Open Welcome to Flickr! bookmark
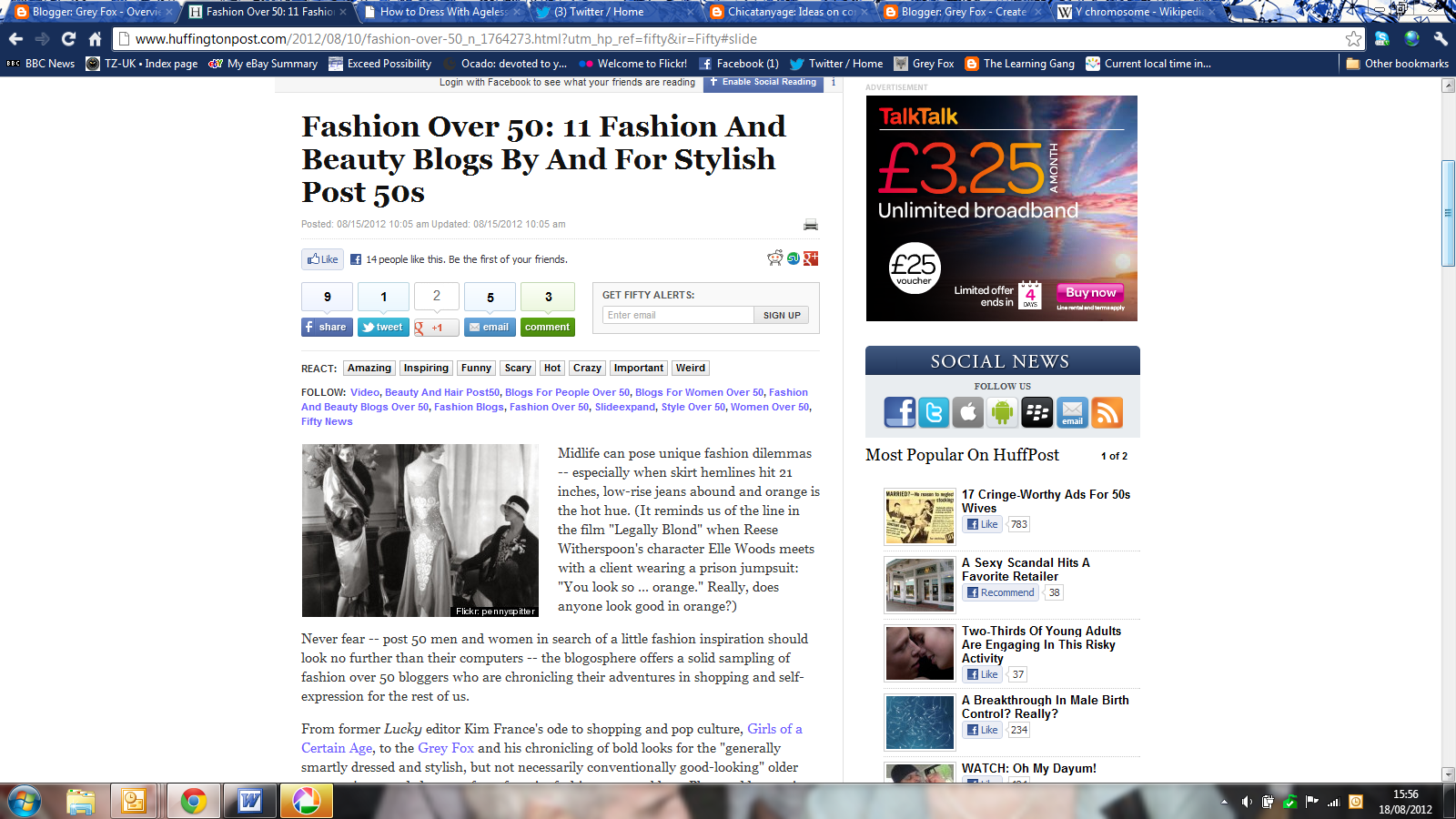Viewport: 1456px width, 819px height. 633,64
